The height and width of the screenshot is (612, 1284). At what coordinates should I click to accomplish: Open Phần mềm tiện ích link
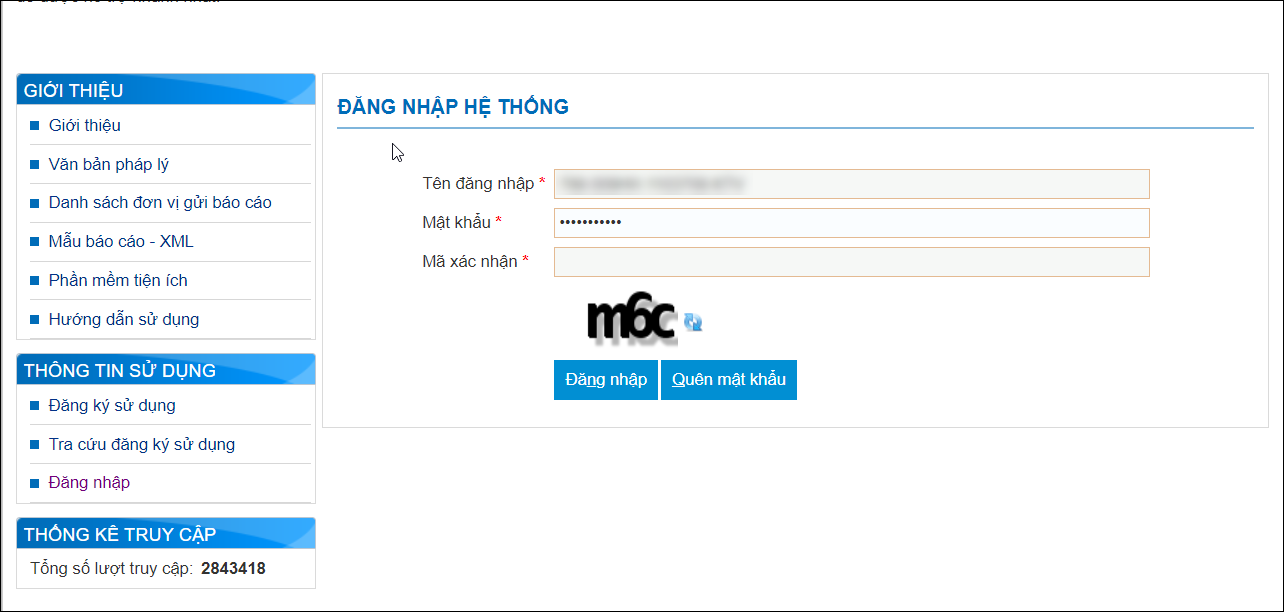(118, 280)
